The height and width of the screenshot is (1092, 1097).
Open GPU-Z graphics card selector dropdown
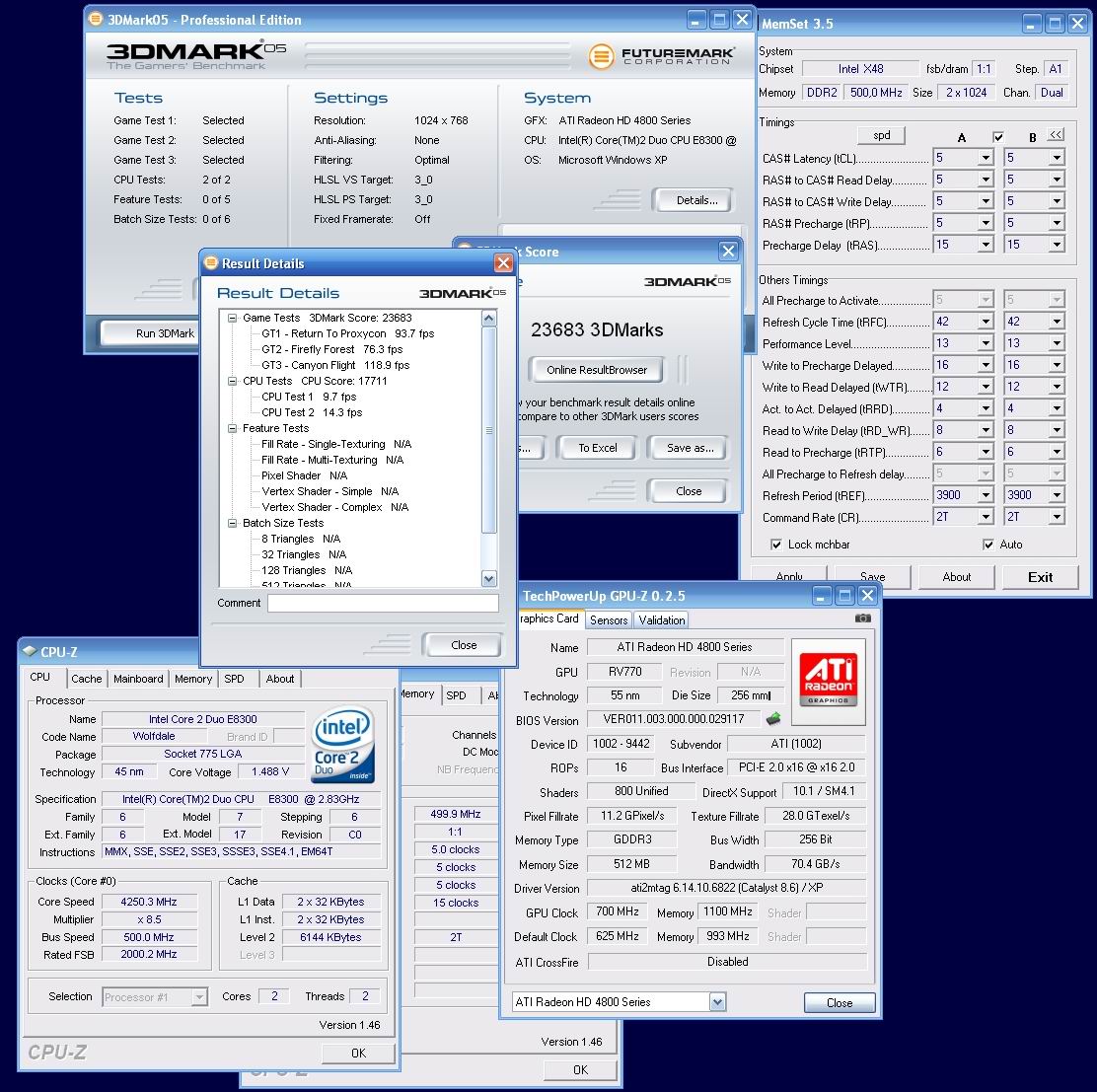(717, 1002)
